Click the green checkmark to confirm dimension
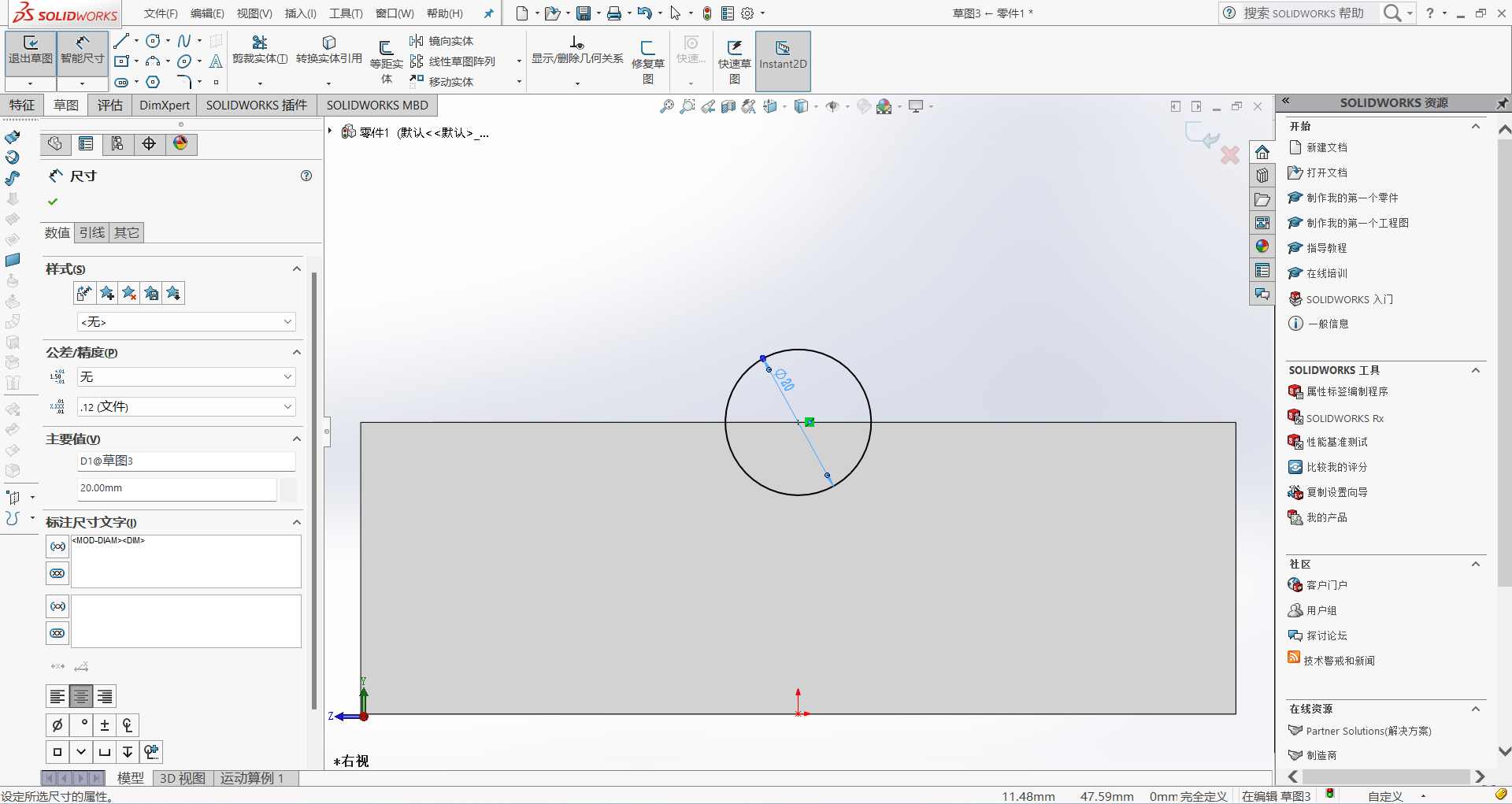This screenshot has width=1512, height=804. click(53, 202)
